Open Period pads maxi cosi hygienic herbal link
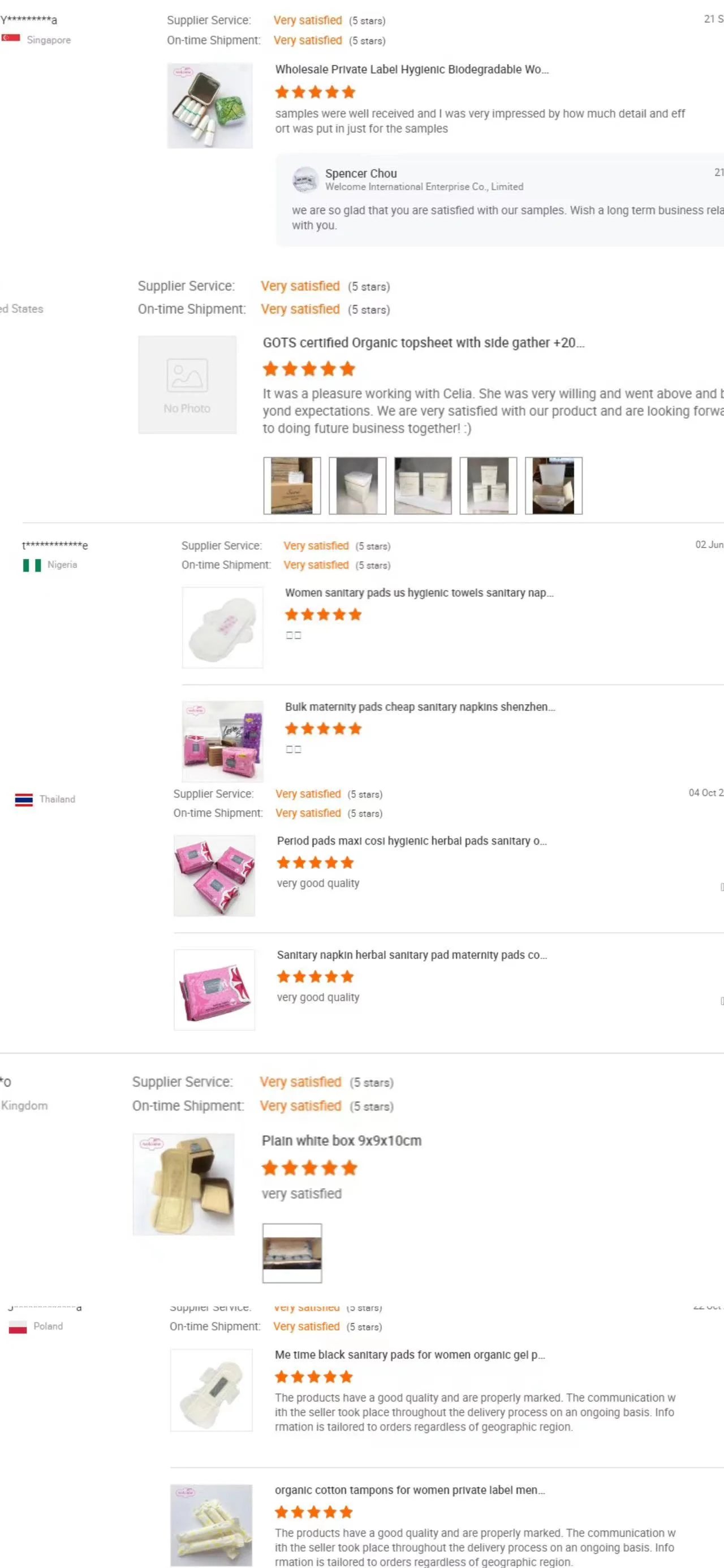 click(412, 841)
